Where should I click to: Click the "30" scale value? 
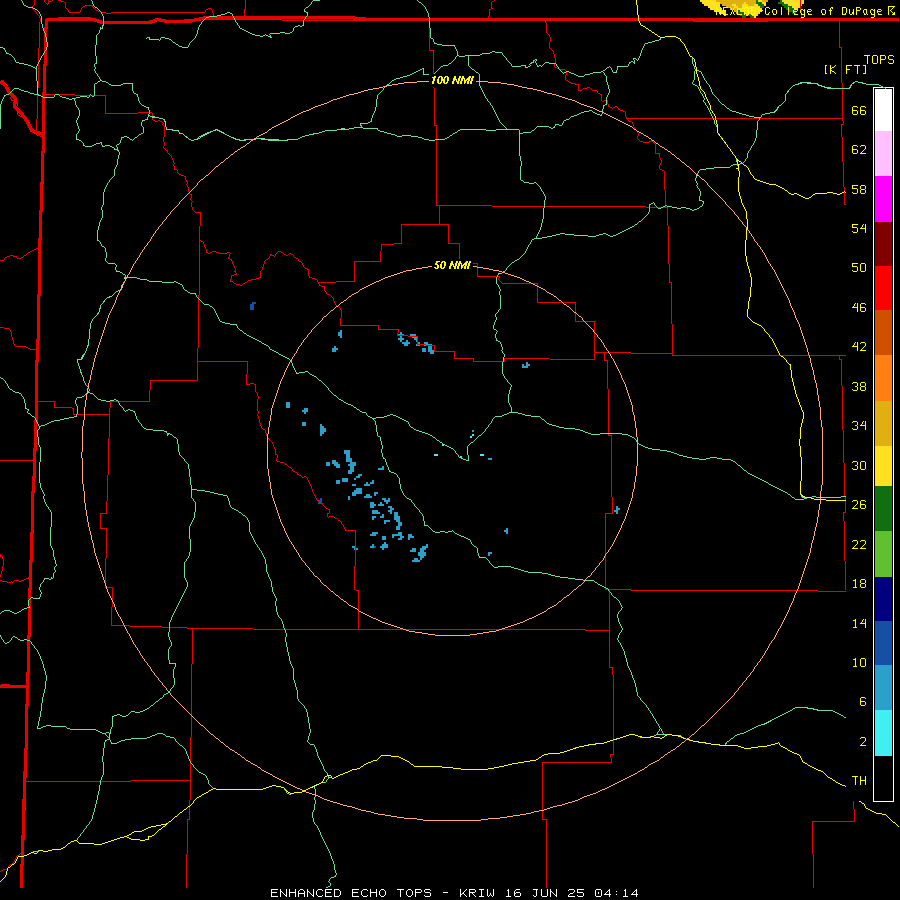[x=859, y=465]
